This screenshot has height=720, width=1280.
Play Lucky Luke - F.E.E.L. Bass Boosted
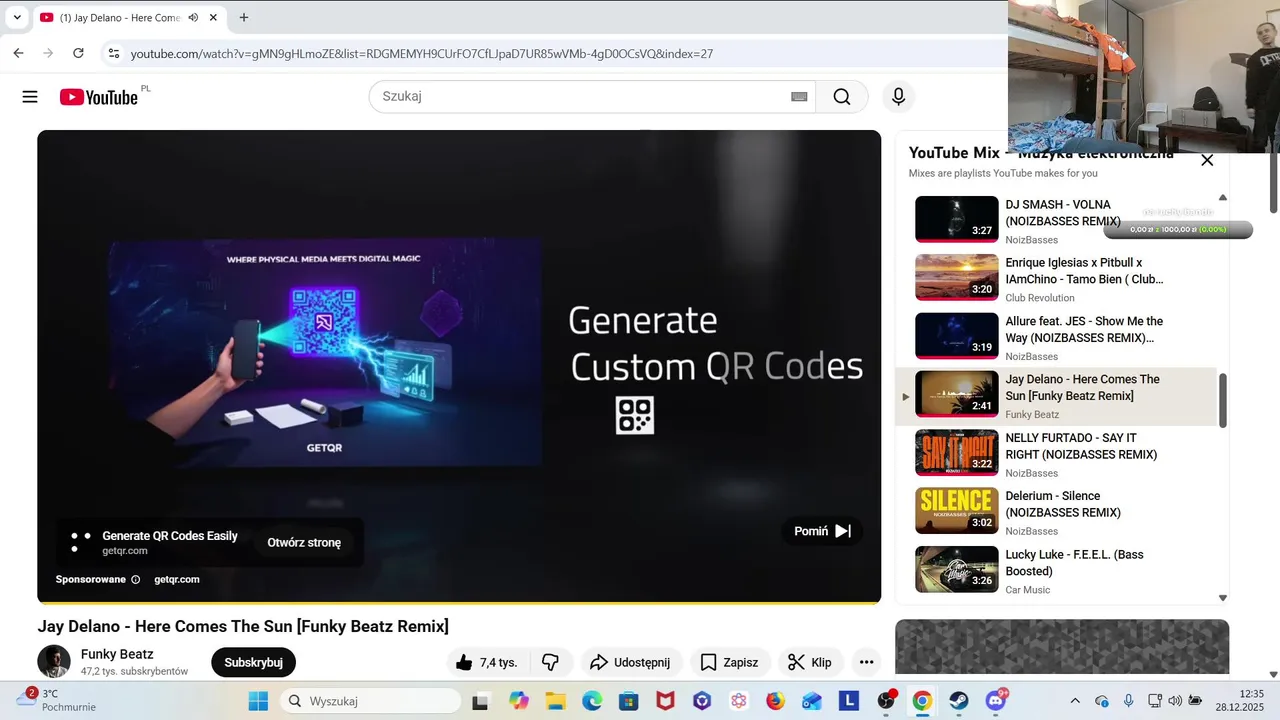[957, 569]
